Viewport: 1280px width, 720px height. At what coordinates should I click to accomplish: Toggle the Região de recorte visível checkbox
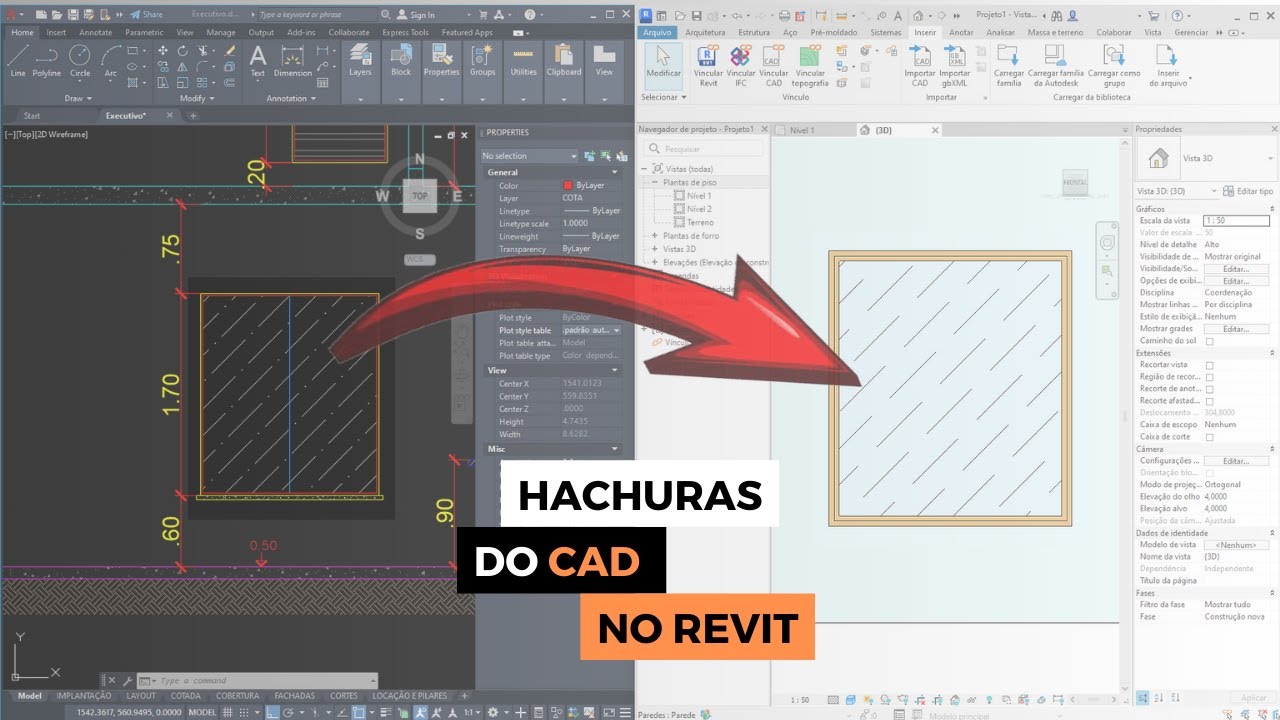[1209, 377]
